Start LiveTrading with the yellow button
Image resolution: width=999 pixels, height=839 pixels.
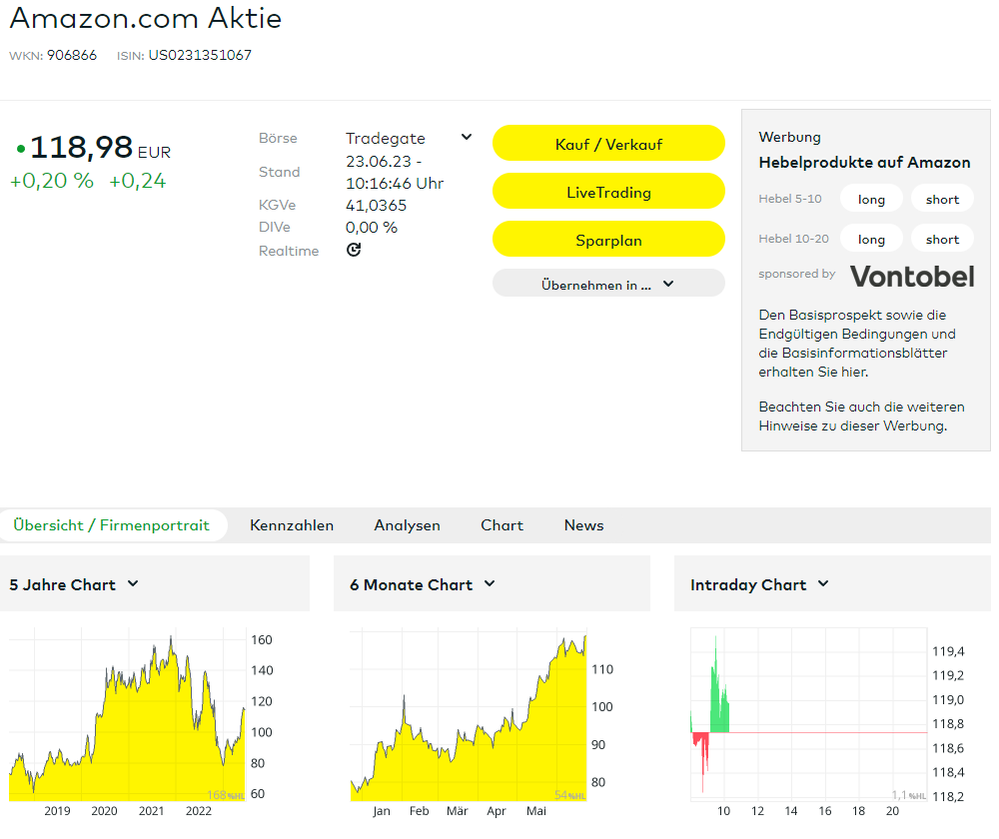coord(608,192)
